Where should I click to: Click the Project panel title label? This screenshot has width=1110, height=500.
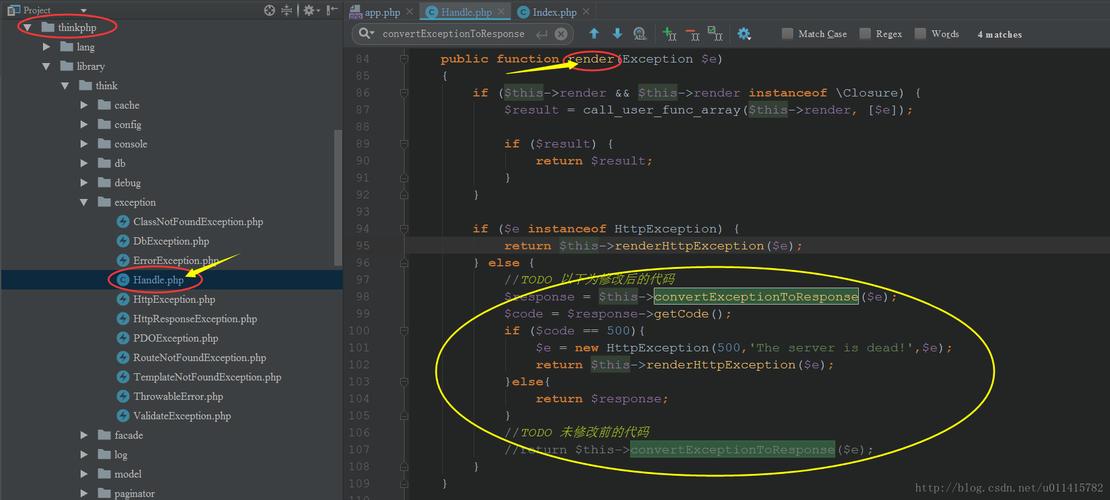pyautogui.click(x=37, y=11)
